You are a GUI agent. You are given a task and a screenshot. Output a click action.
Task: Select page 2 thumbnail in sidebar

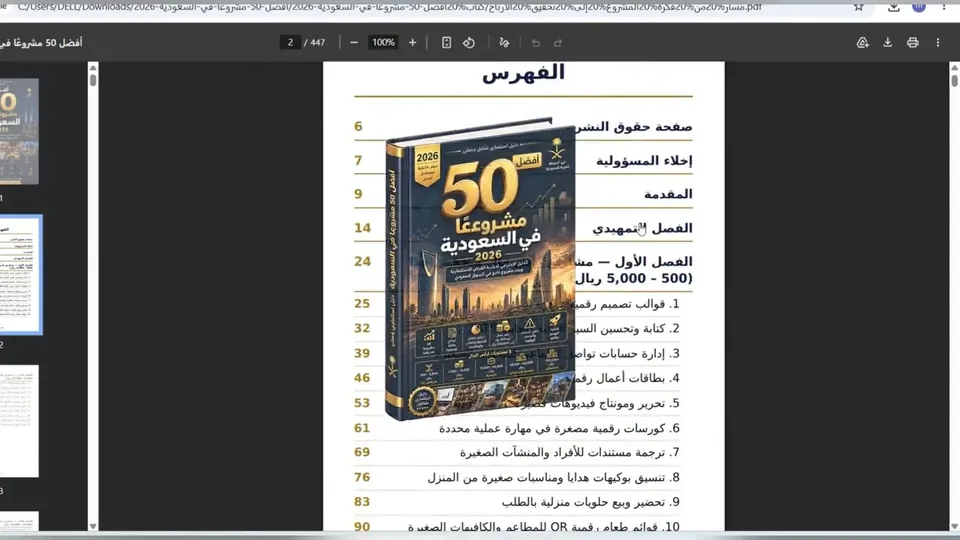point(20,274)
